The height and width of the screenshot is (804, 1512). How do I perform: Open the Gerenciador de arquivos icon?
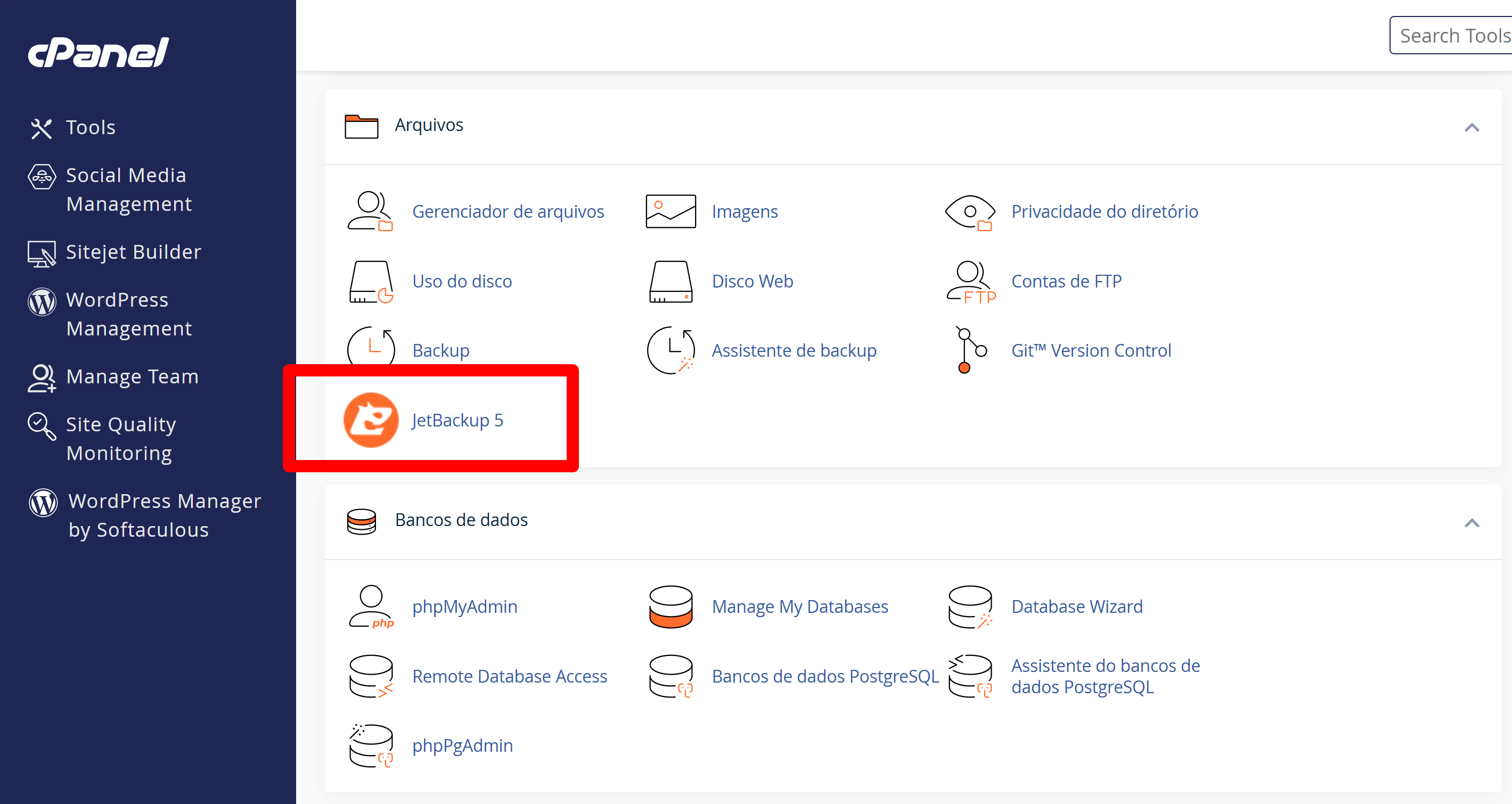(x=370, y=211)
